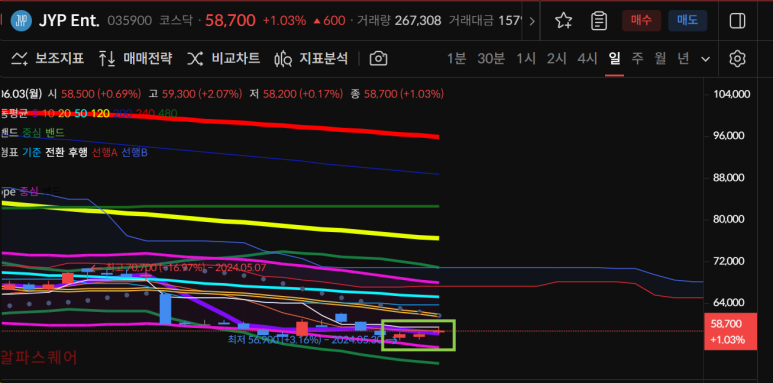Click the 지표분석 candlestick magnifier icon
Image resolution: width=773 pixels, height=383 pixels.
pos(283,59)
